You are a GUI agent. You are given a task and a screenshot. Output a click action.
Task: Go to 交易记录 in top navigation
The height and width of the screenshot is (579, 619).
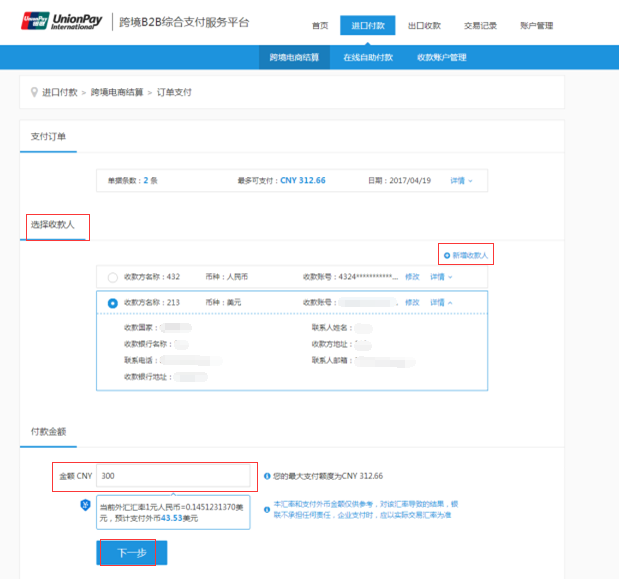[480, 25]
